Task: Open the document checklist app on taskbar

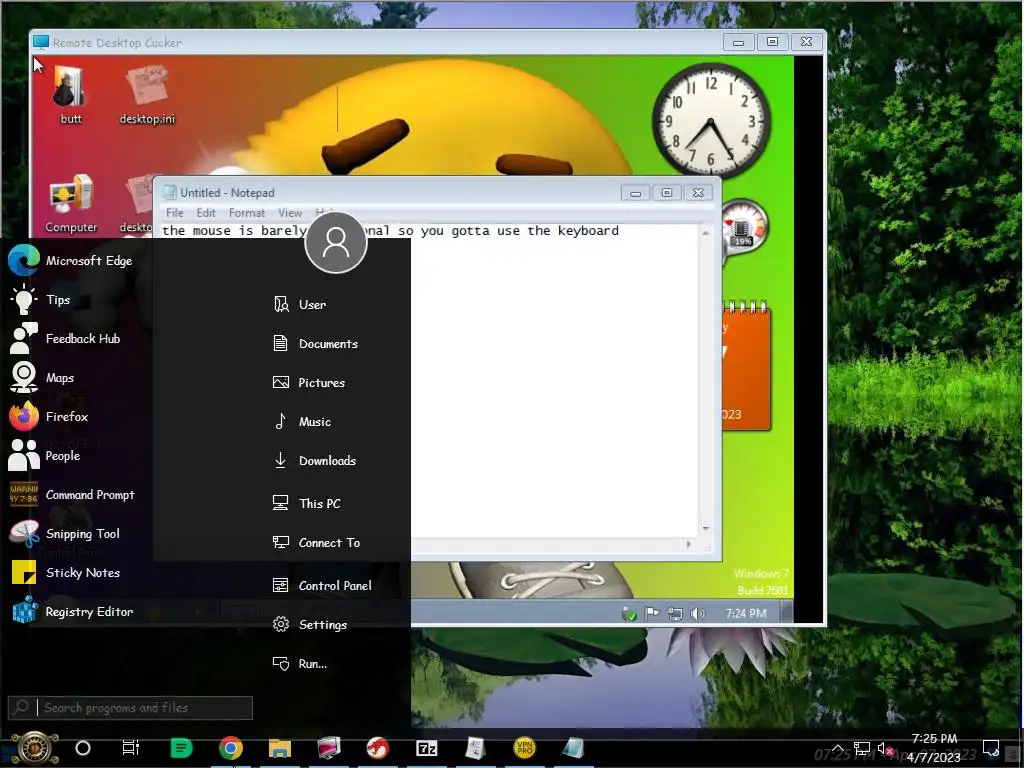Action: [x=475, y=748]
